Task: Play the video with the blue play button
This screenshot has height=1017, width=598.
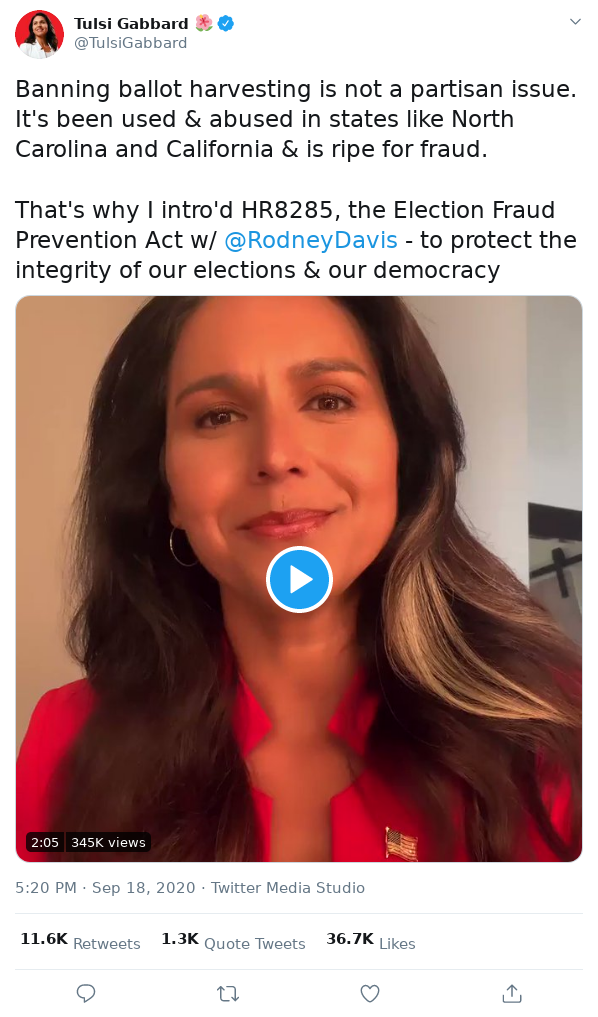Action: click(299, 579)
